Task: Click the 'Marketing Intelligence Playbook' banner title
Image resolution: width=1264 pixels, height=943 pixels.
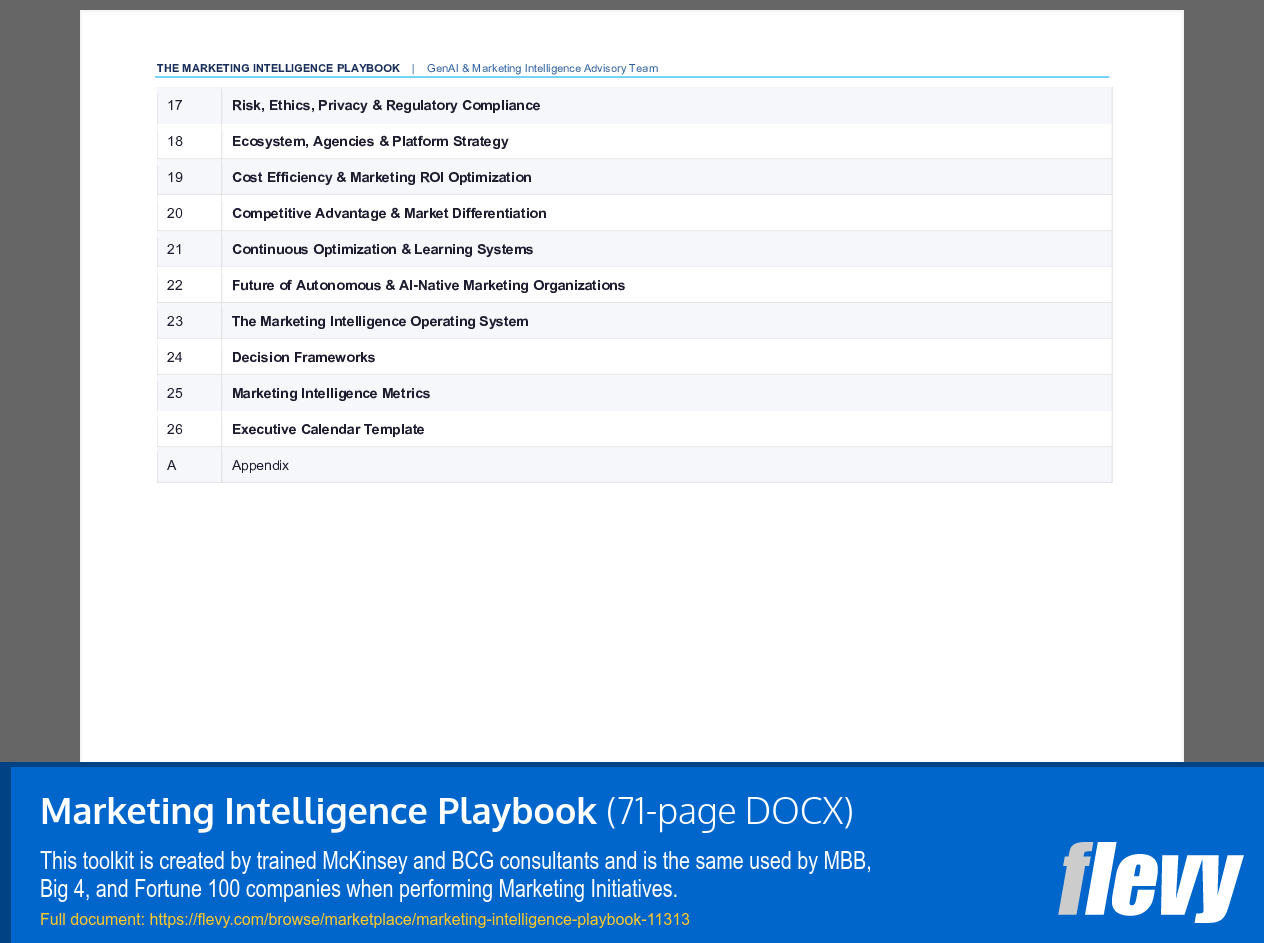Action: point(317,811)
